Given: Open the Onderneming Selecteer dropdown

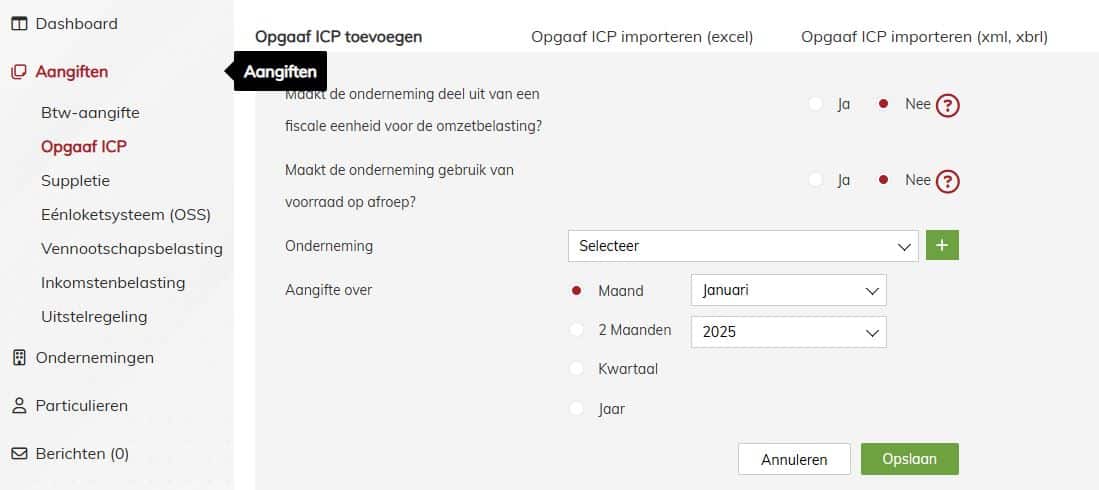Looking at the screenshot, I should click(x=743, y=246).
